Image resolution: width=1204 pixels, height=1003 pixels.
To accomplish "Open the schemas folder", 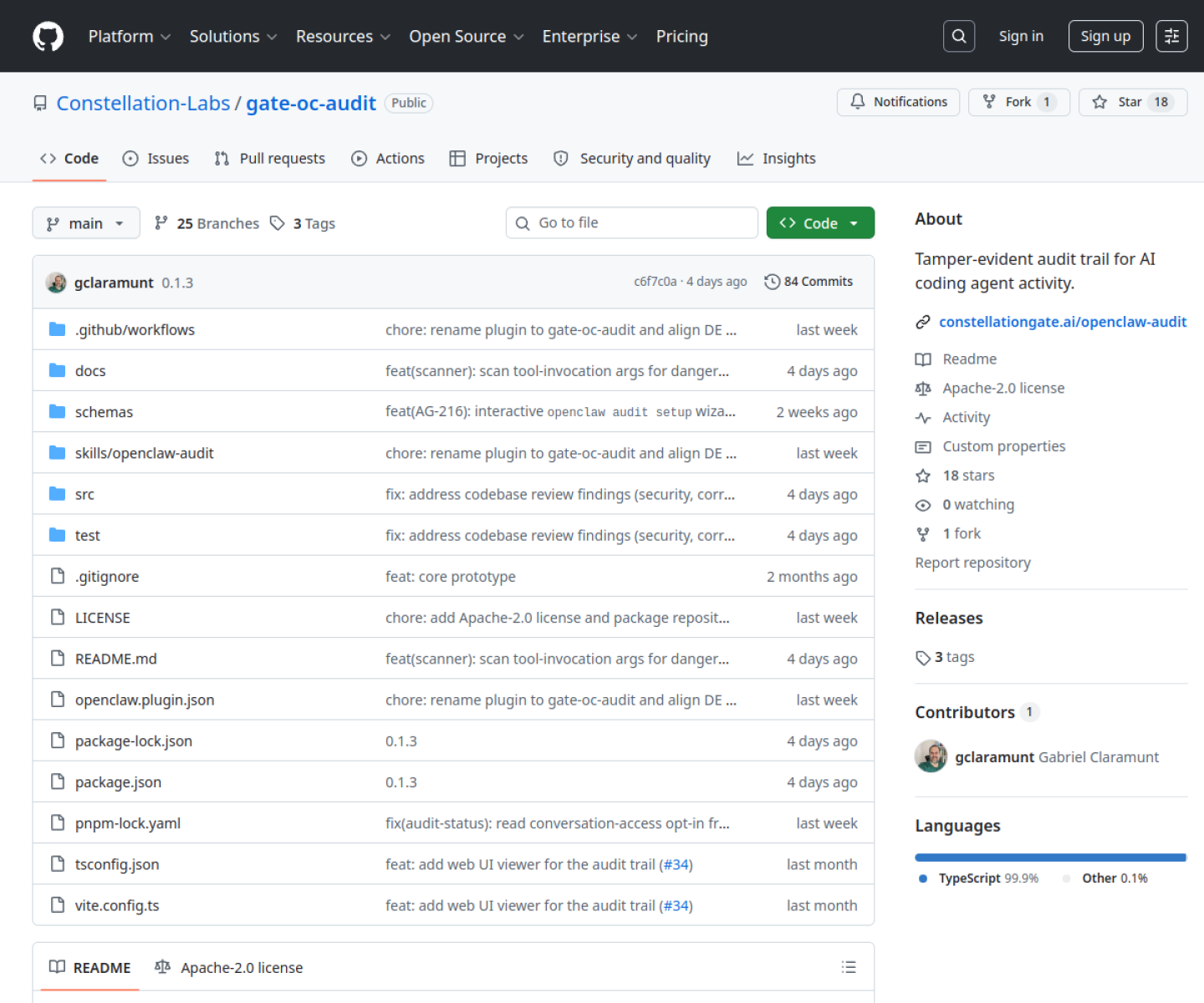I will (104, 412).
